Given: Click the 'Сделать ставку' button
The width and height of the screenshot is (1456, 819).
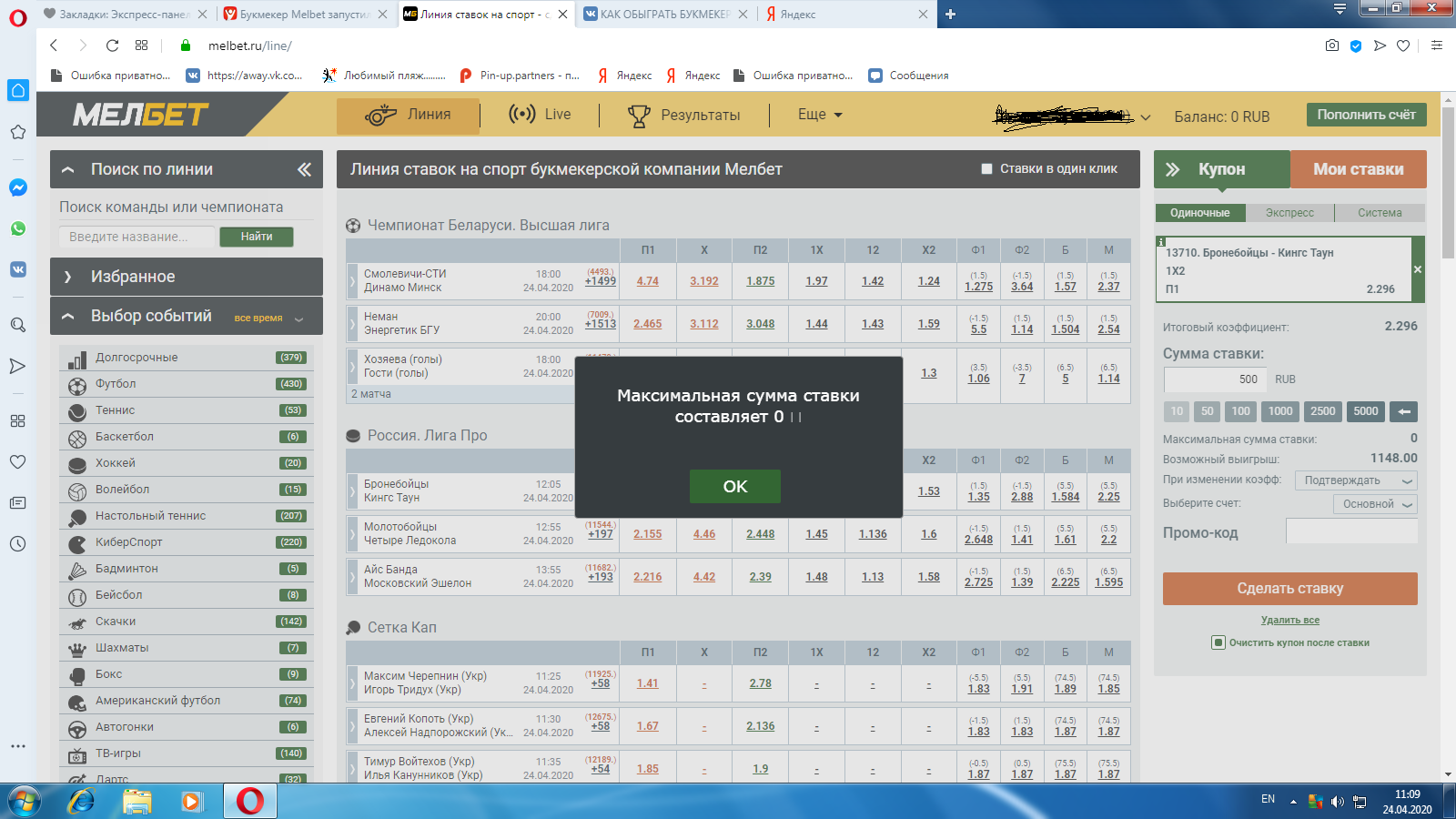Looking at the screenshot, I should [1289, 589].
